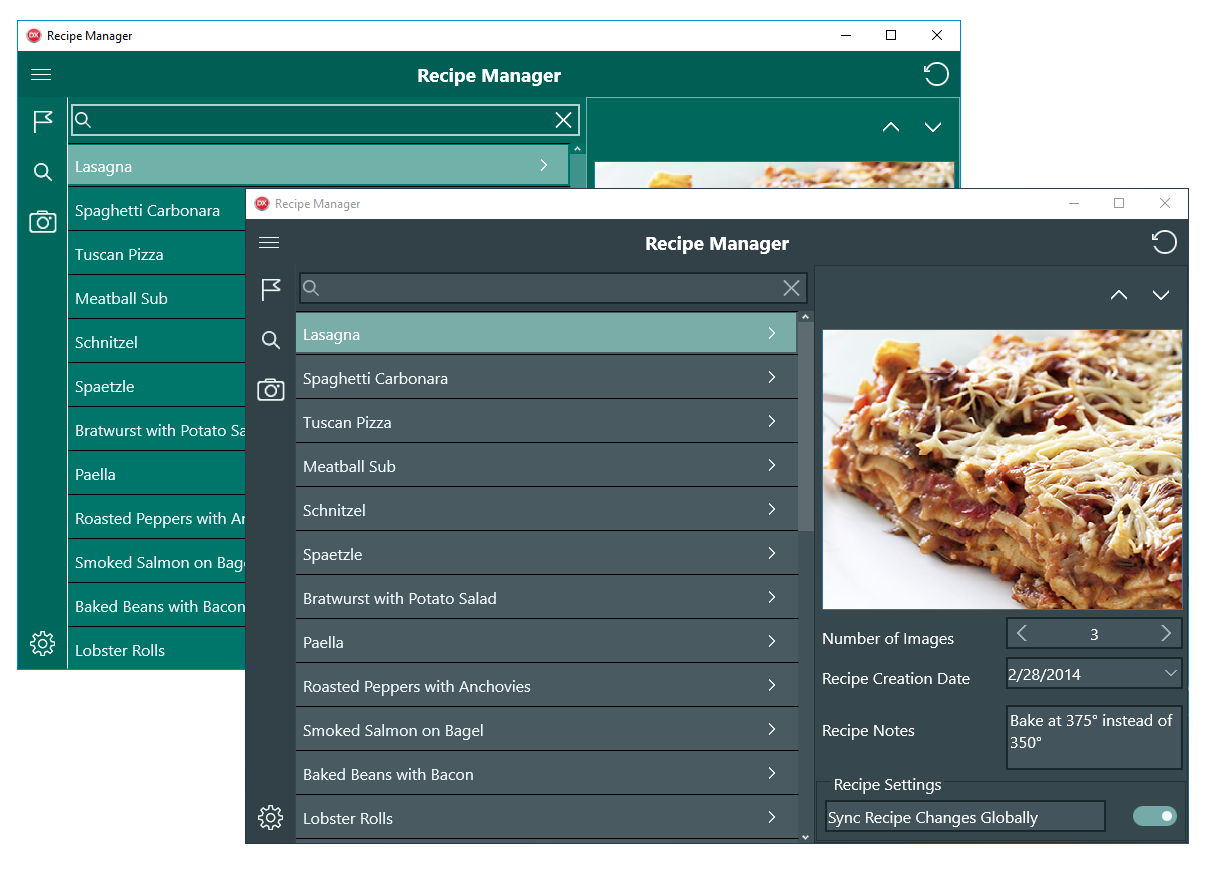
Task: Select Schnitzel in back green window
Action: tap(157, 342)
